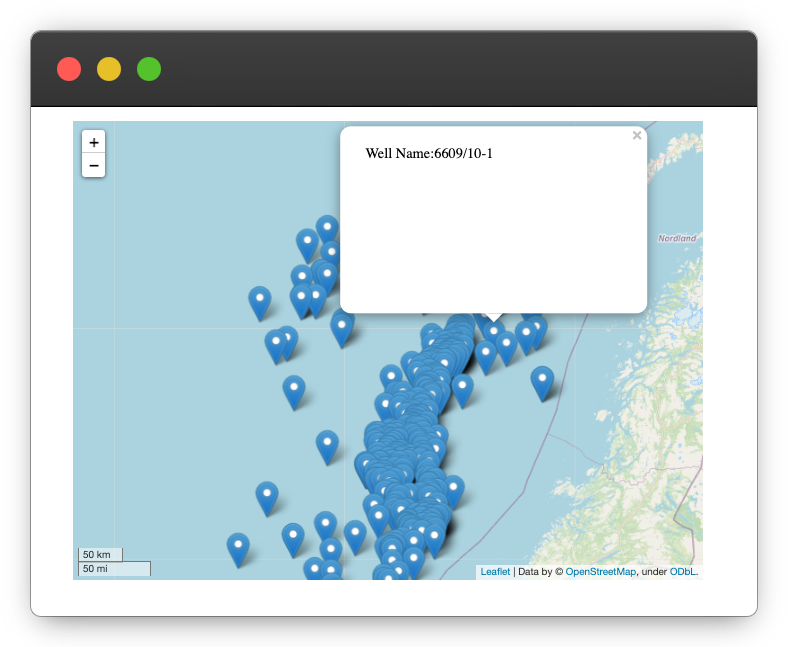Click the empty white area inside the popup
788x647 pixels.
coord(493,240)
